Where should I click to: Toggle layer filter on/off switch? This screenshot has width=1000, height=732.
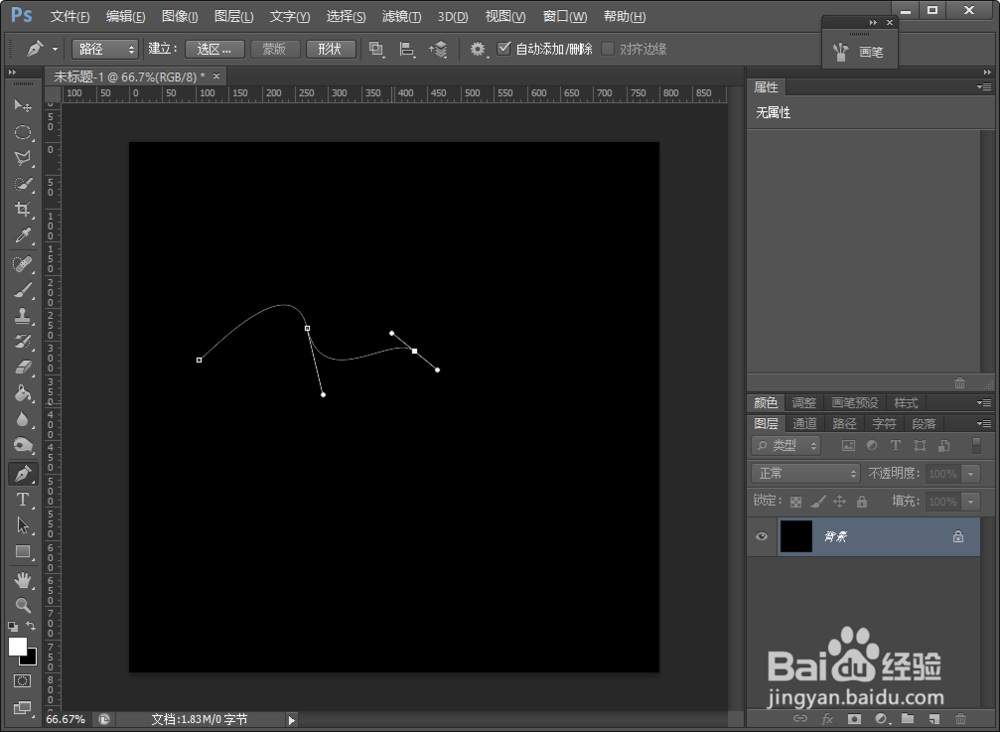pos(976,445)
